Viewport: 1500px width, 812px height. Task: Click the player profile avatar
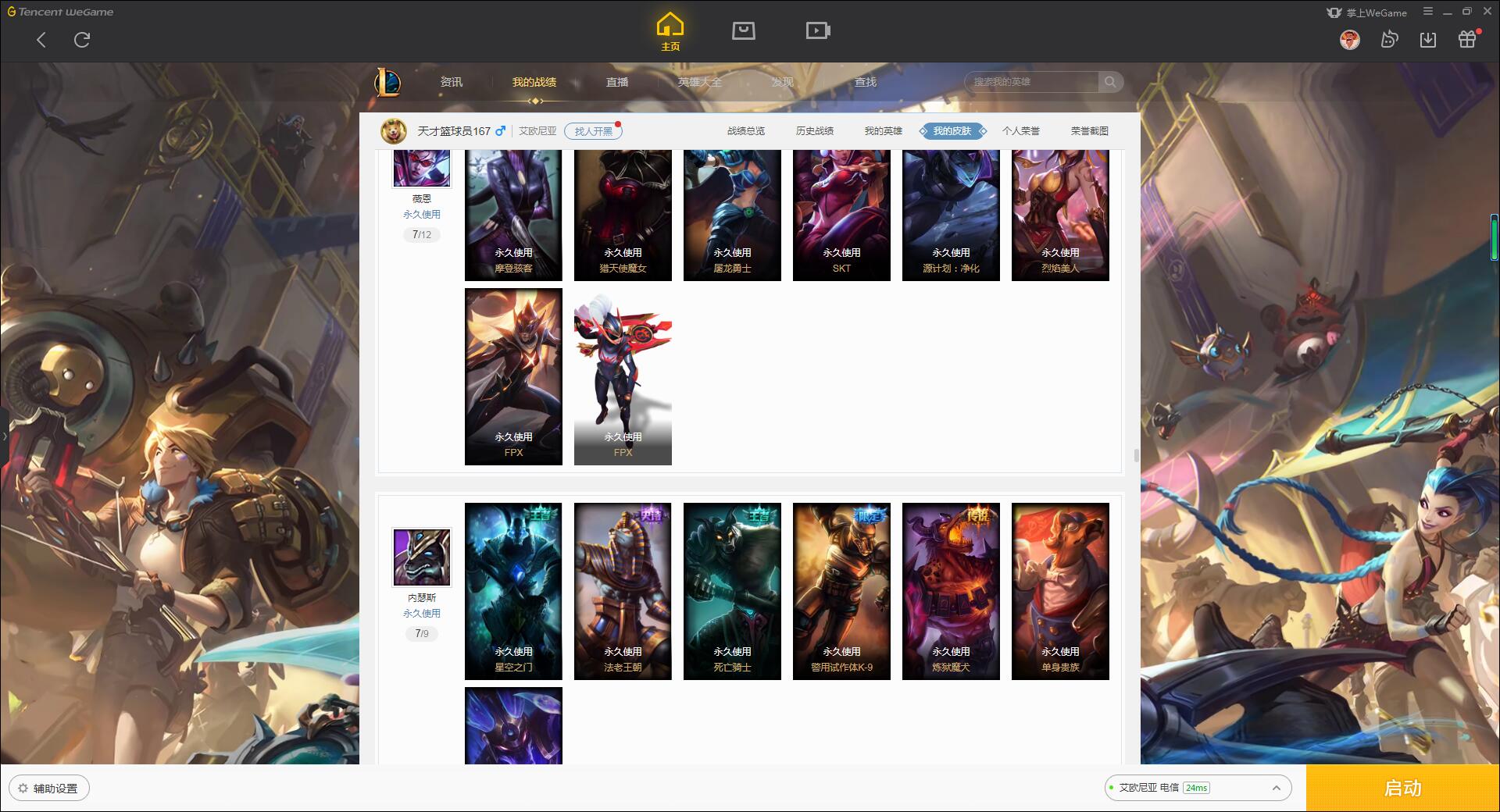(x=394, y=131)
